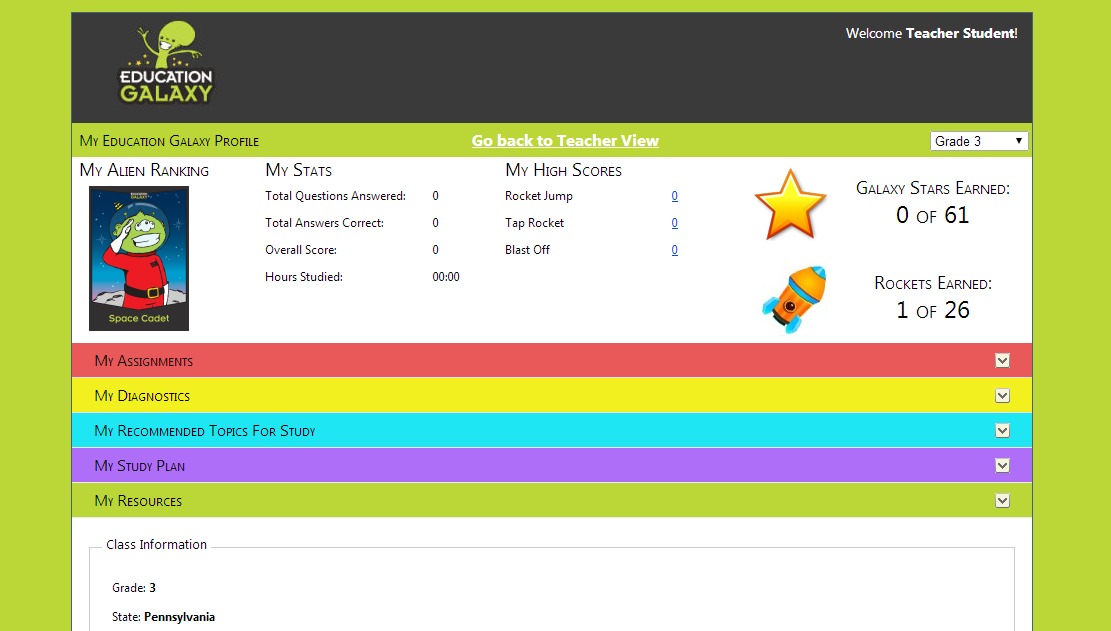Click the State: Pennsylvania line
Image resolution: width=1111 pixels, height=631 pixels.
pyautogui.click(x=164, y=617)
